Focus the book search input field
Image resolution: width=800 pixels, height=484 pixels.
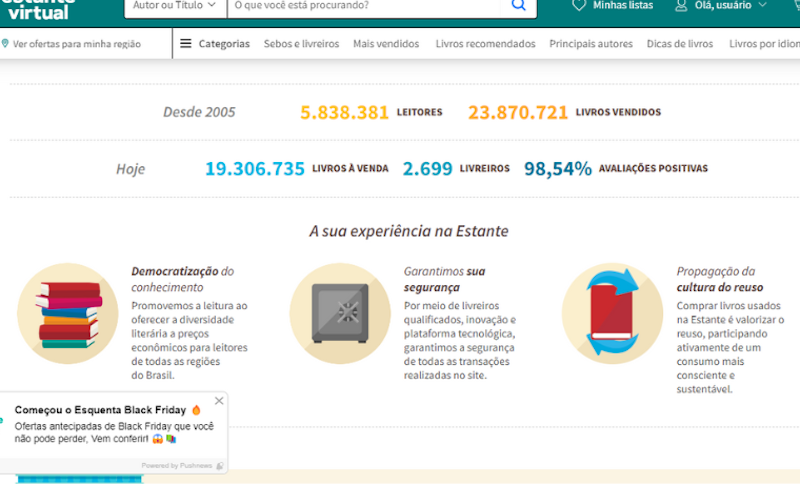click(x=364, y=8)
